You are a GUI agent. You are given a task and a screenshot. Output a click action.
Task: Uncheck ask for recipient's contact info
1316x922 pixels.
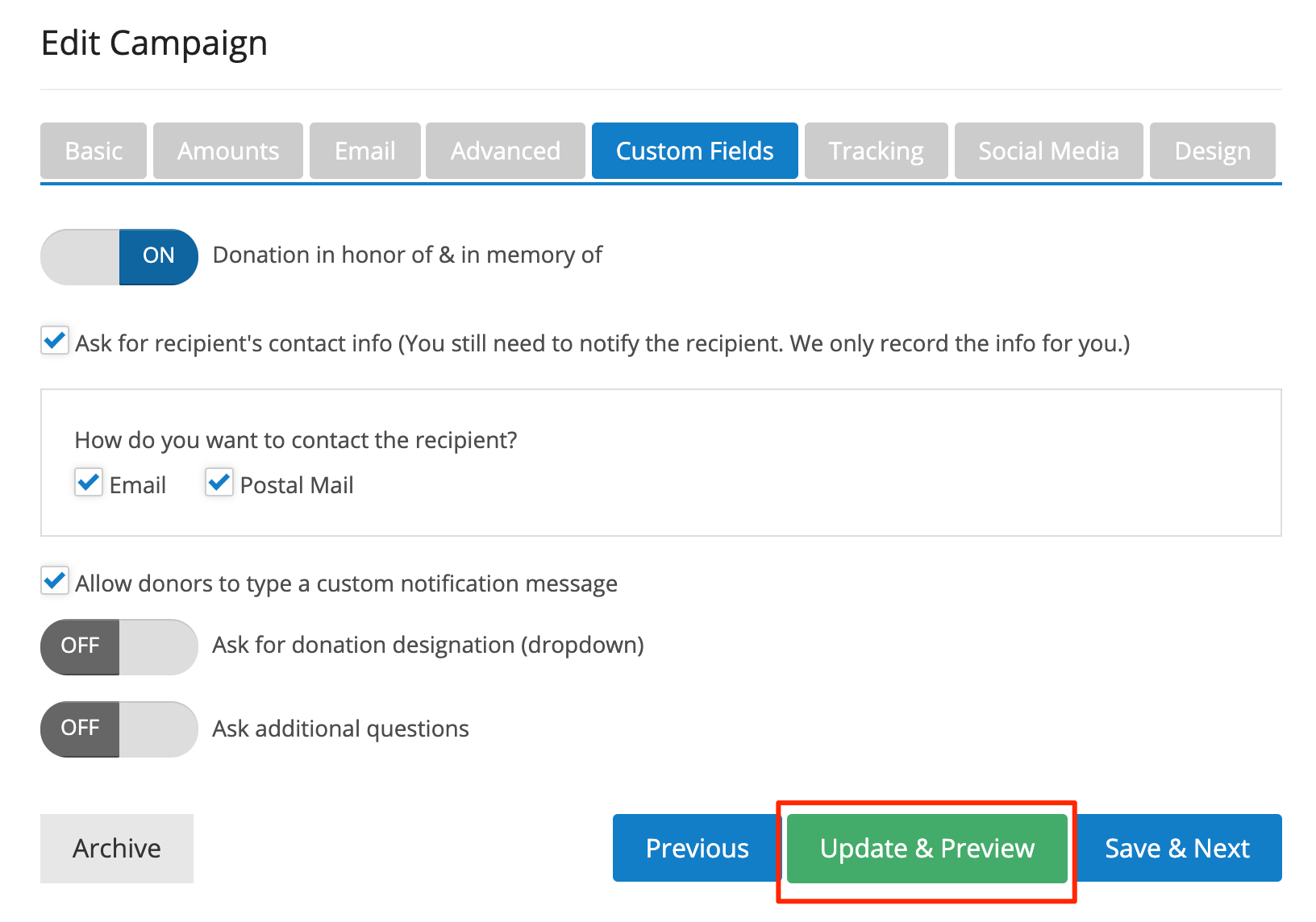click(x=55, y=341)
